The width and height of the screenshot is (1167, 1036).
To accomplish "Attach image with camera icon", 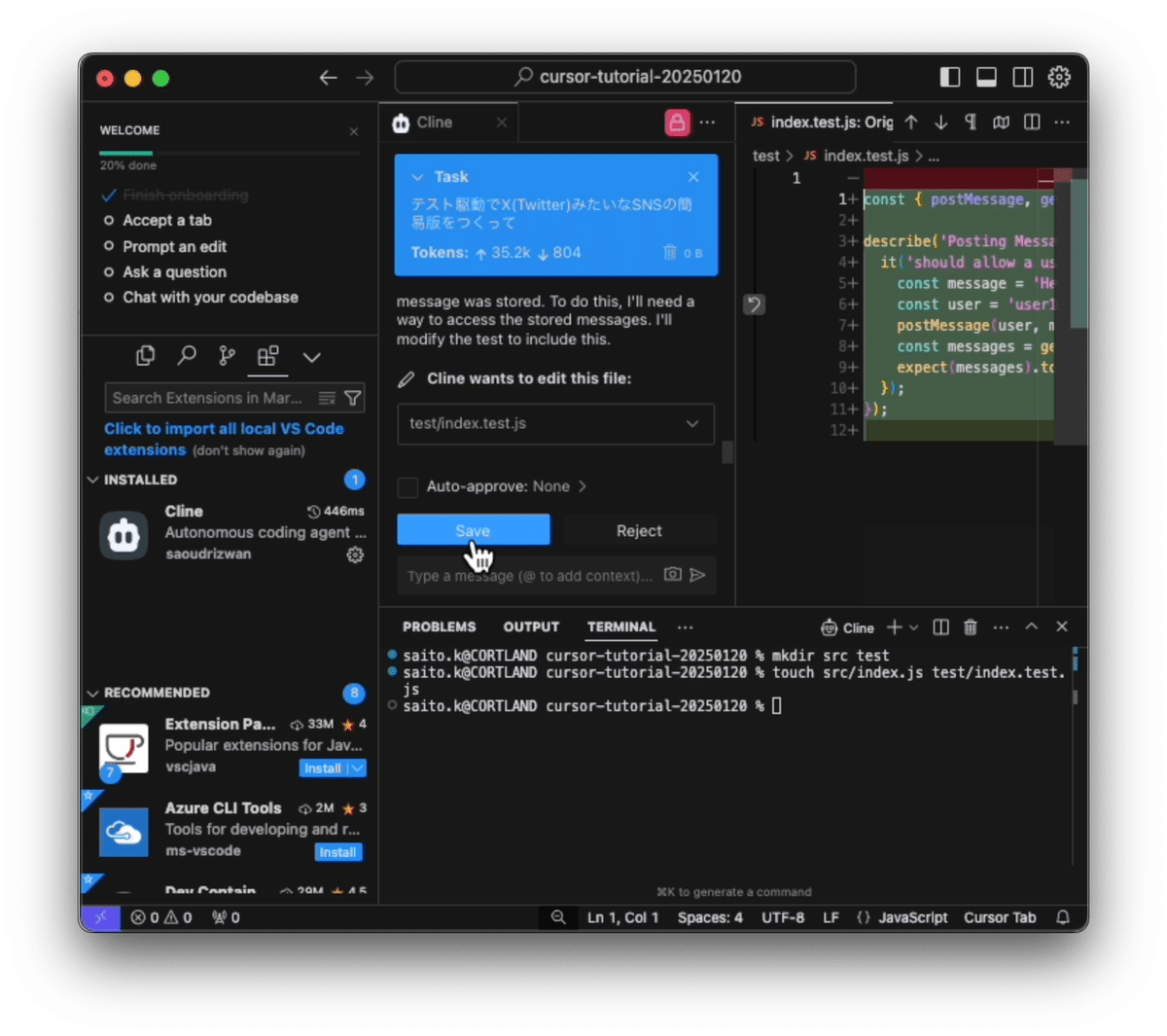I will 672,575.
